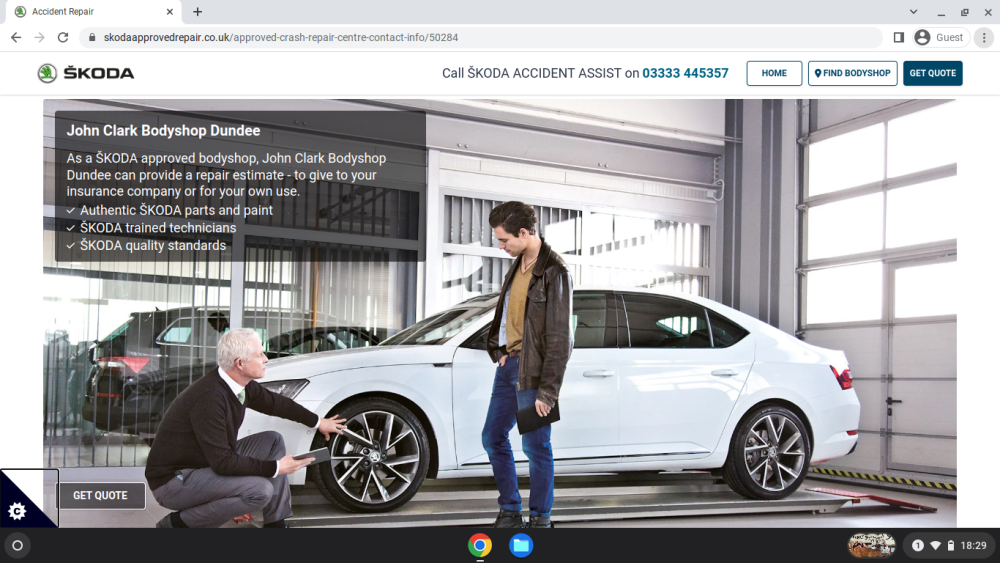This screenshot has height=563, width=1000.
Task: Call the 03333 445357 phone number link
Action: pos(685,73)
